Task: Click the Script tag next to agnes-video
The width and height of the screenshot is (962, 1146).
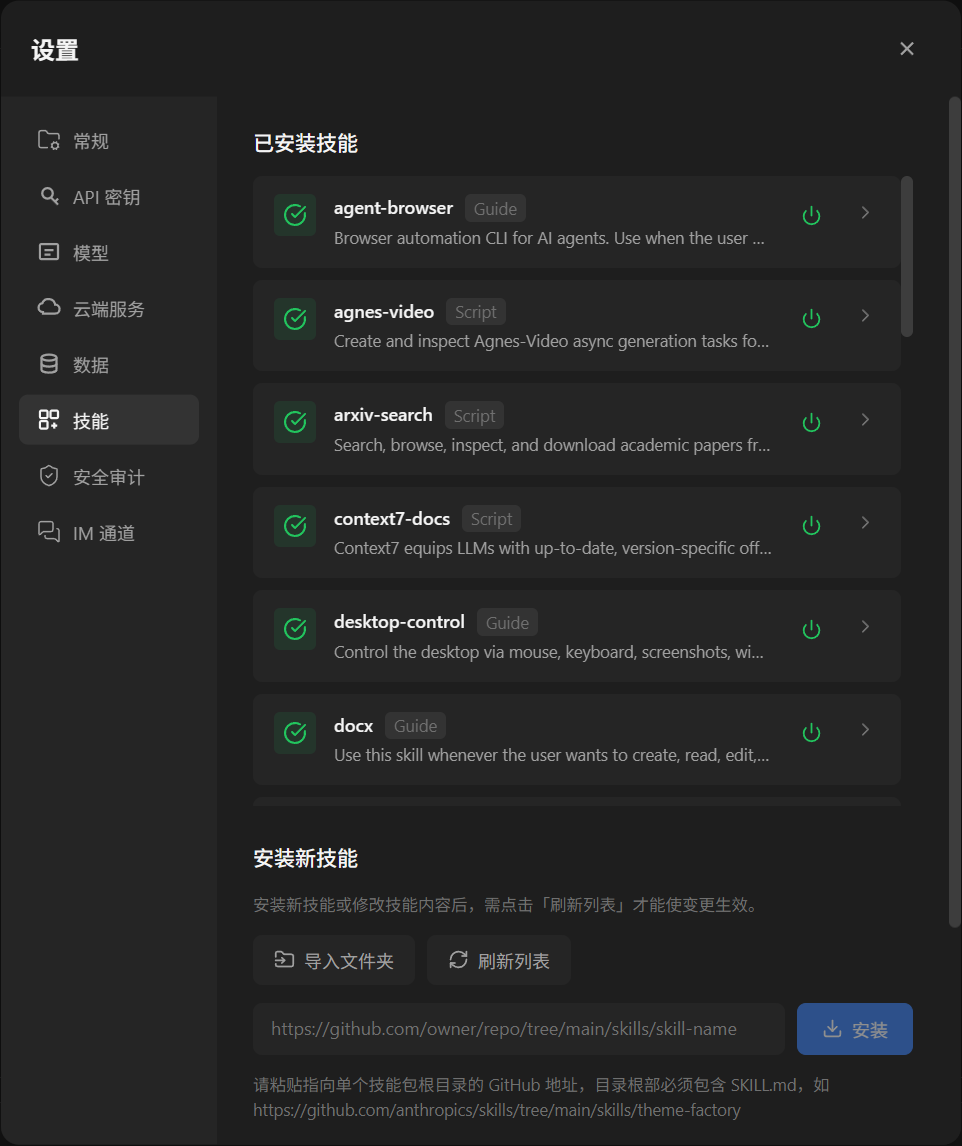Action: point(476,312)
